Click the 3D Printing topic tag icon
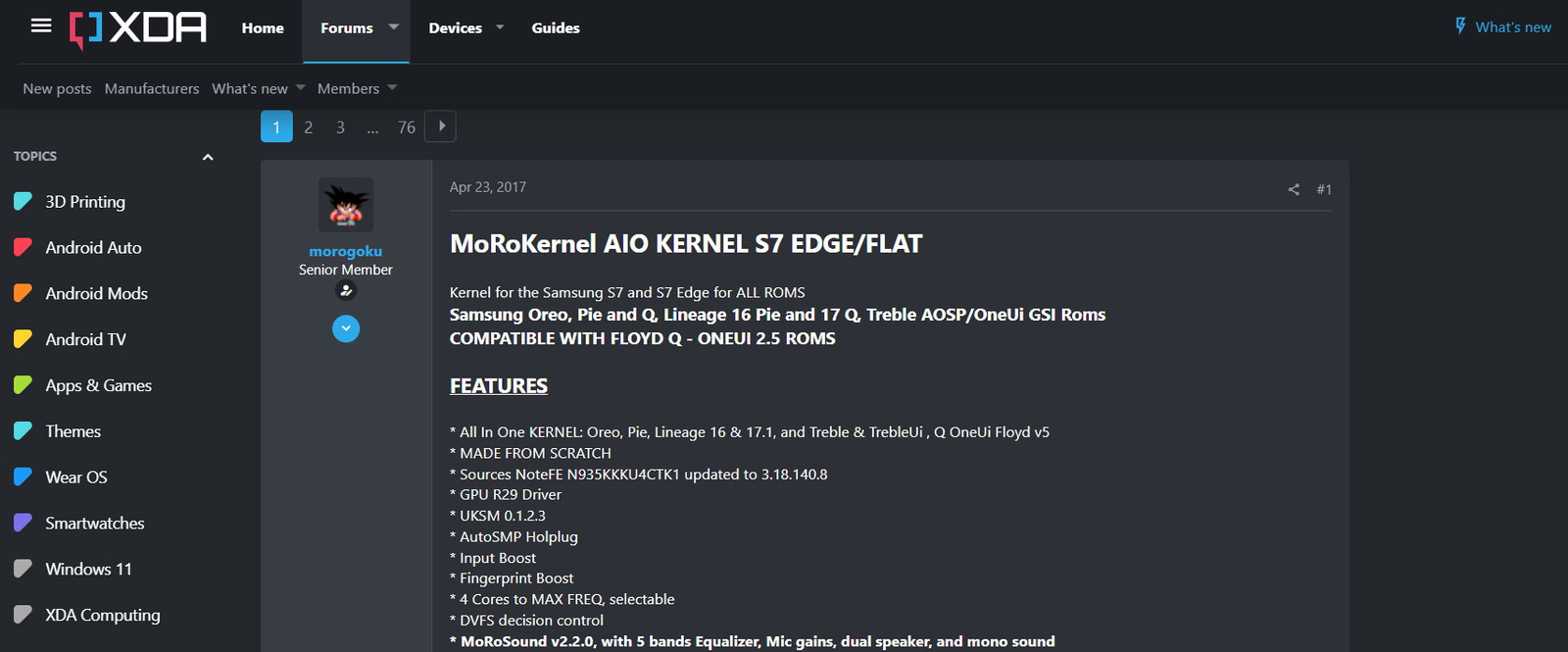 coord(24,201)
